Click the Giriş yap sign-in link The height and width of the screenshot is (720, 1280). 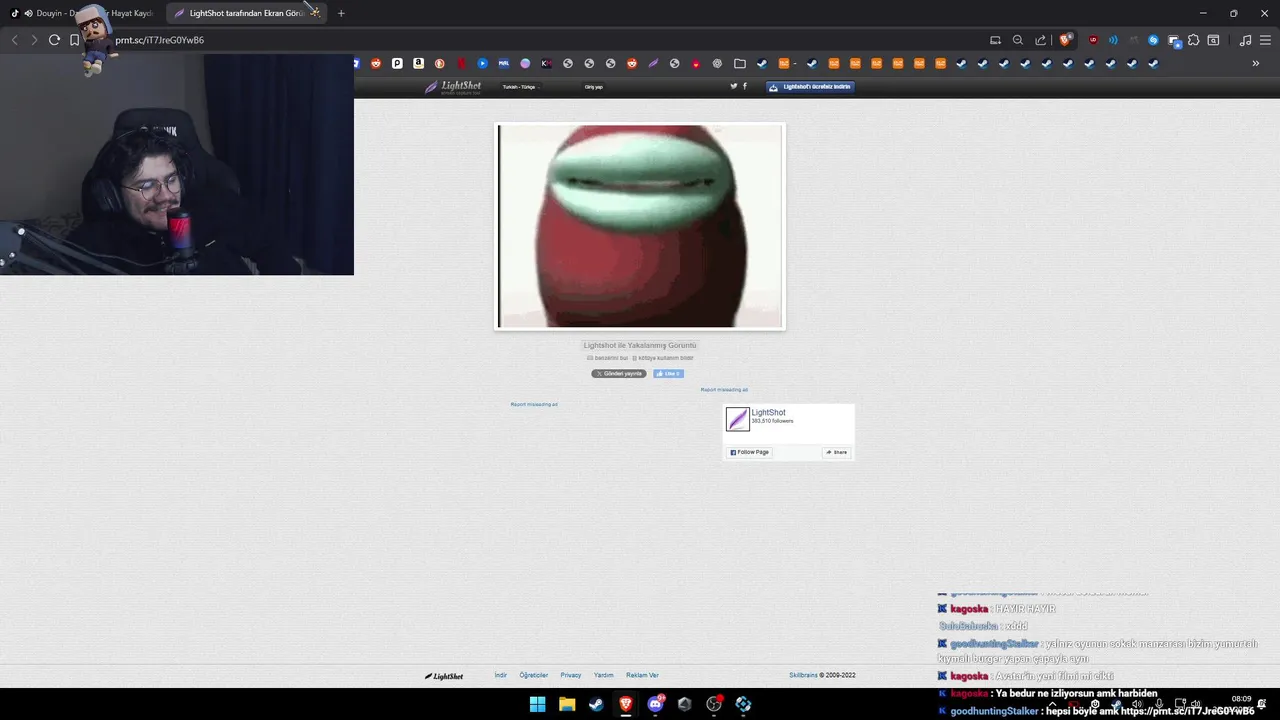click(594, 87)
